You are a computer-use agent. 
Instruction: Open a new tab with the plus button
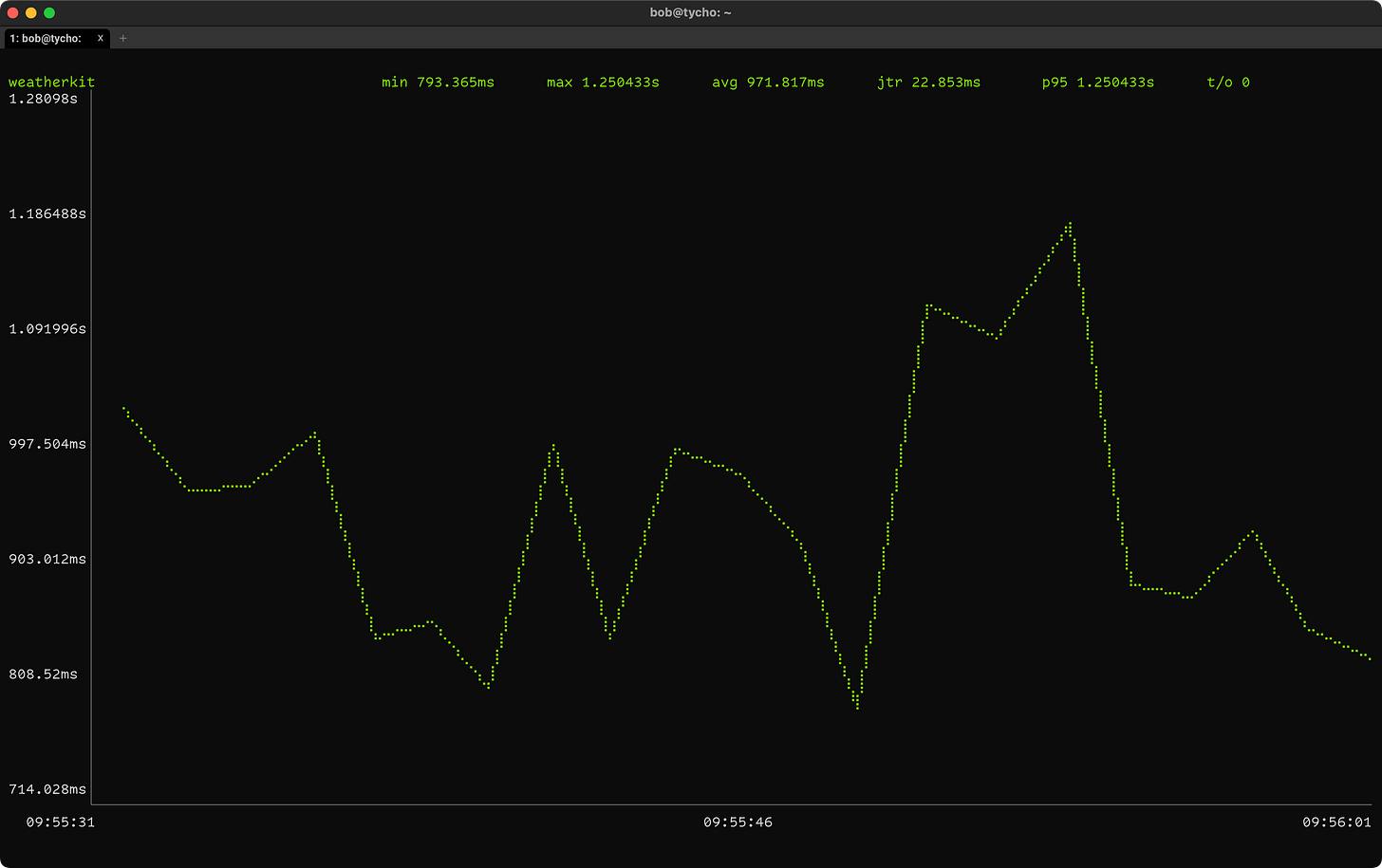coord(123,38)
